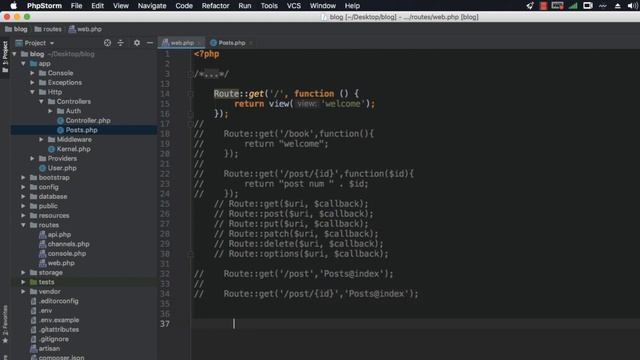
Task: Click the routes breadcrumb in navigation bar
Action: click(x=48, y=29)
